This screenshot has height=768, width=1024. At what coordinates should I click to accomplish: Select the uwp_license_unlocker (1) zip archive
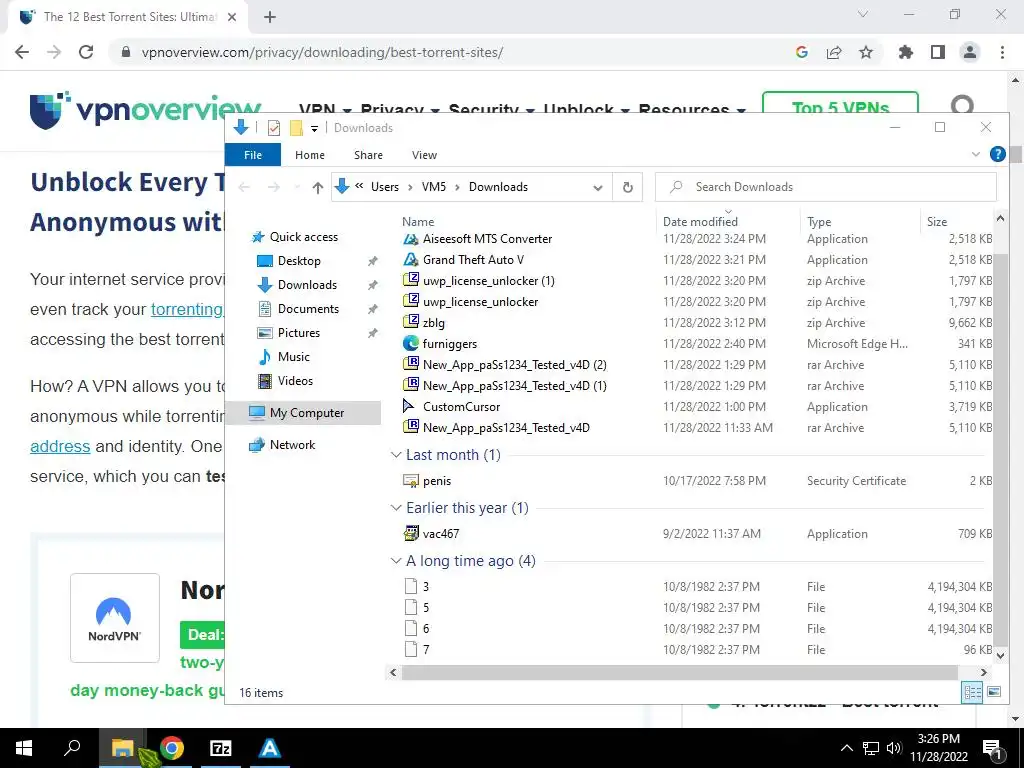coord(488,281)
